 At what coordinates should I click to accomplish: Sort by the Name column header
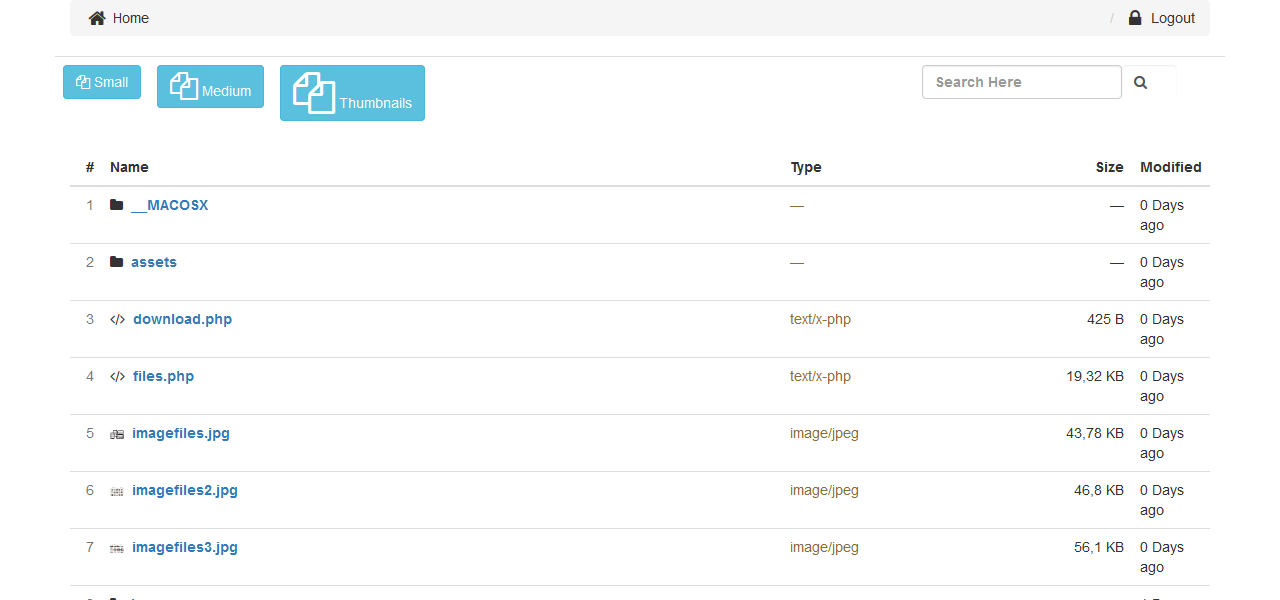click(129, 167)
